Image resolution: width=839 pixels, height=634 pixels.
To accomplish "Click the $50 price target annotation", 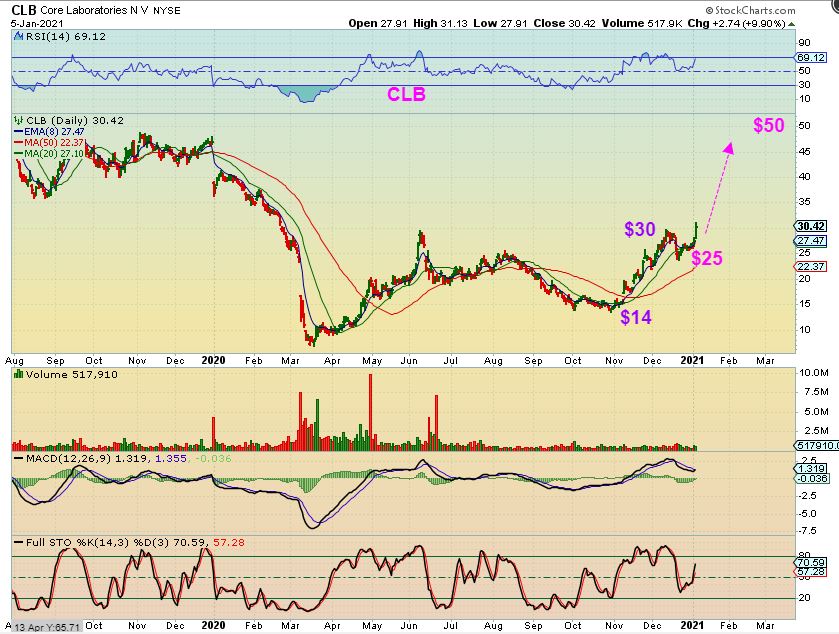I will pos(768,125).
